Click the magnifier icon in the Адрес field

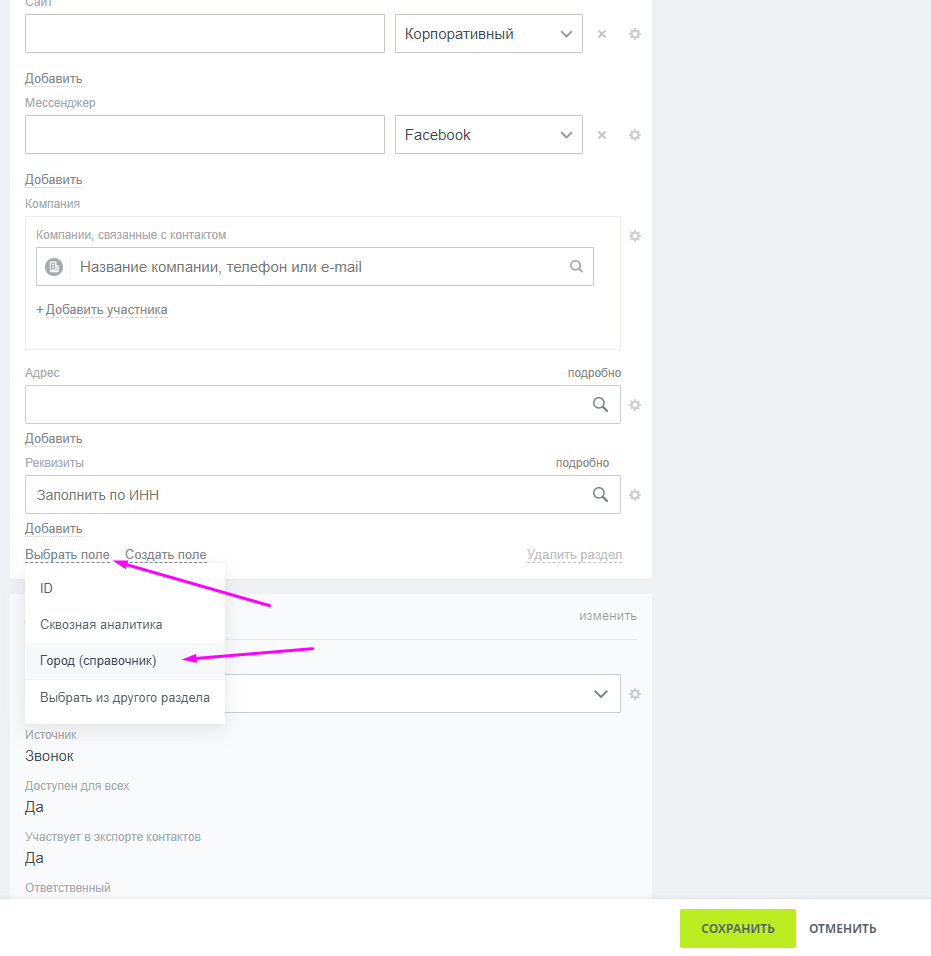click(600, 404)
